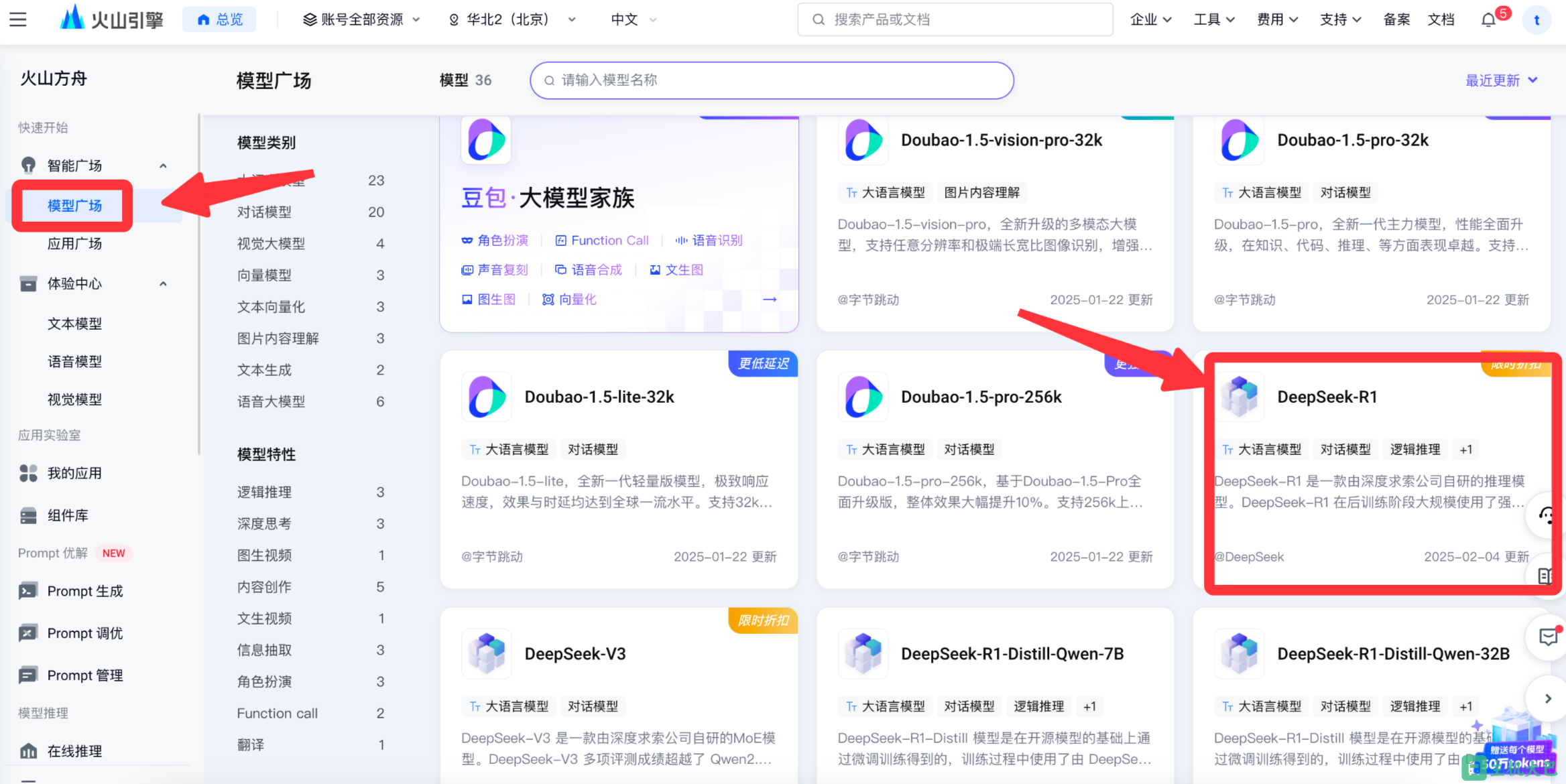Open the 费用 top menu

click(1277, 19)
